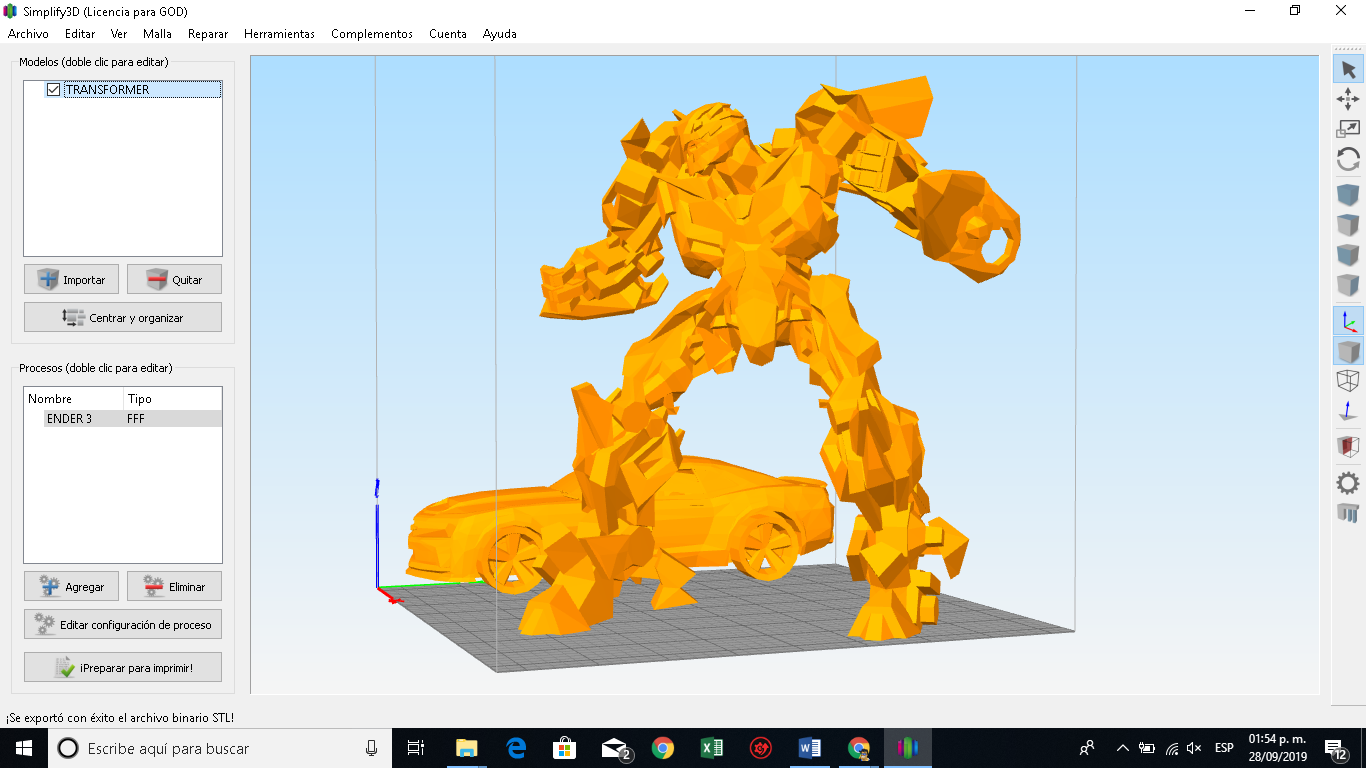Image resolution: width=1366 pixels, height=768 pixels.
Task: Click the Importar button
Action: pyautogui.click(x=71, y=279)
